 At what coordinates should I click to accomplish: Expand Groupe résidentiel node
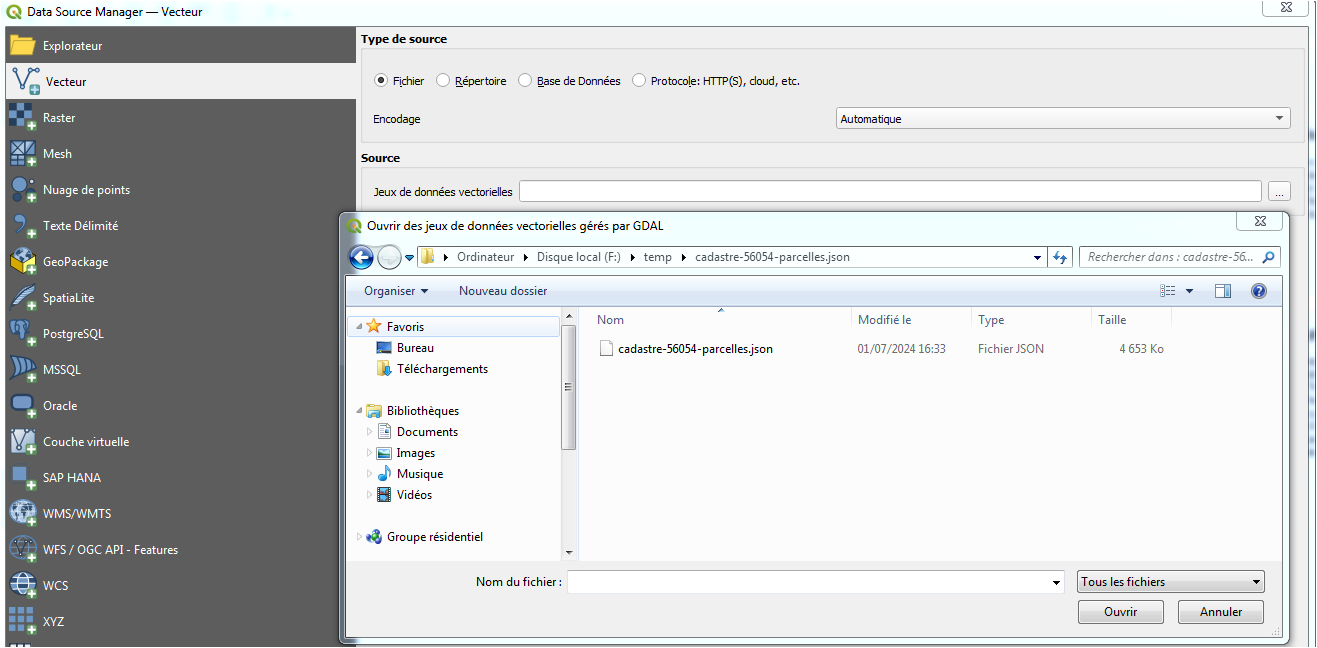(x=359, y=537)
